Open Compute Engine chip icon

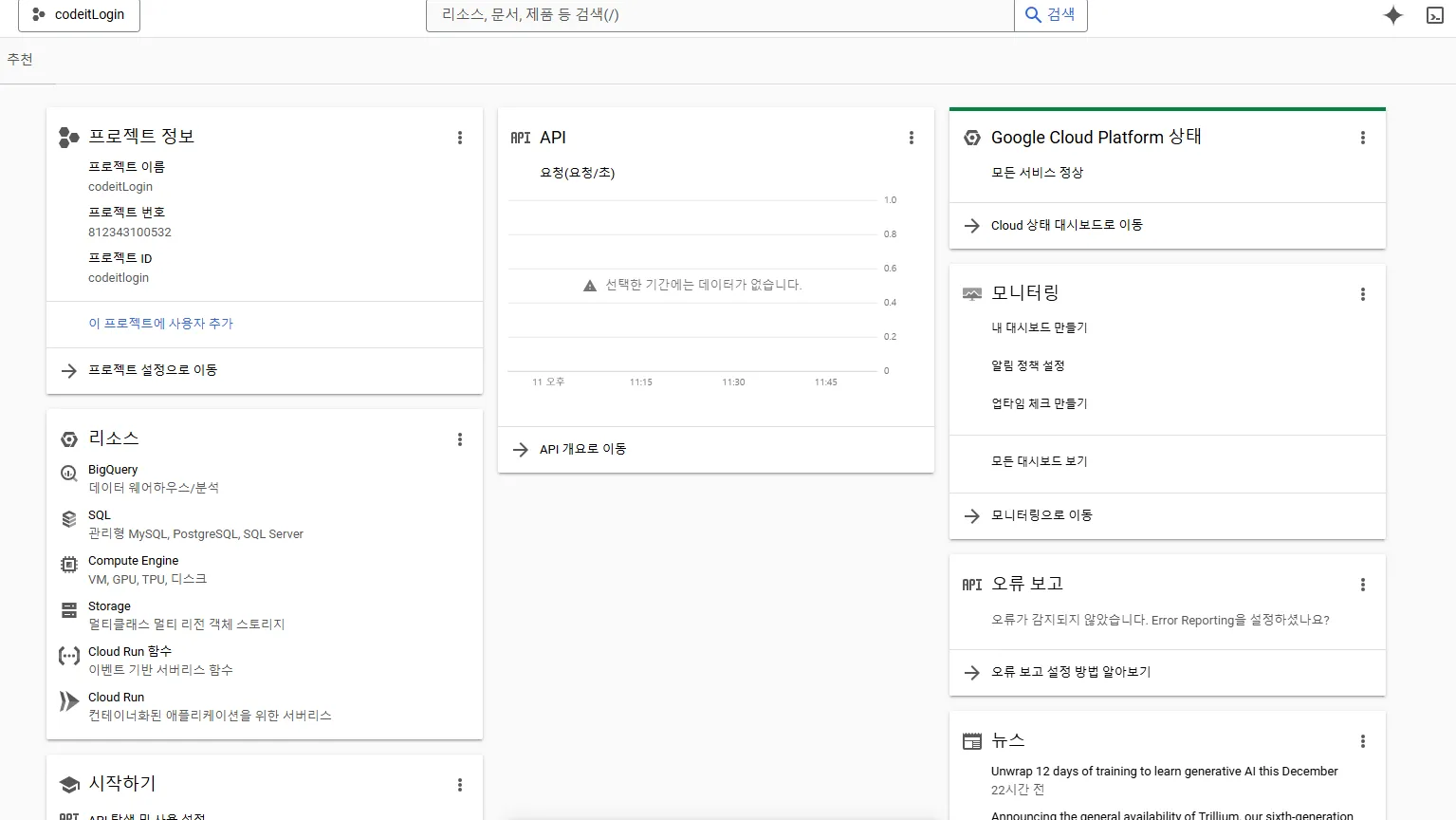click(x=68, y=565)
